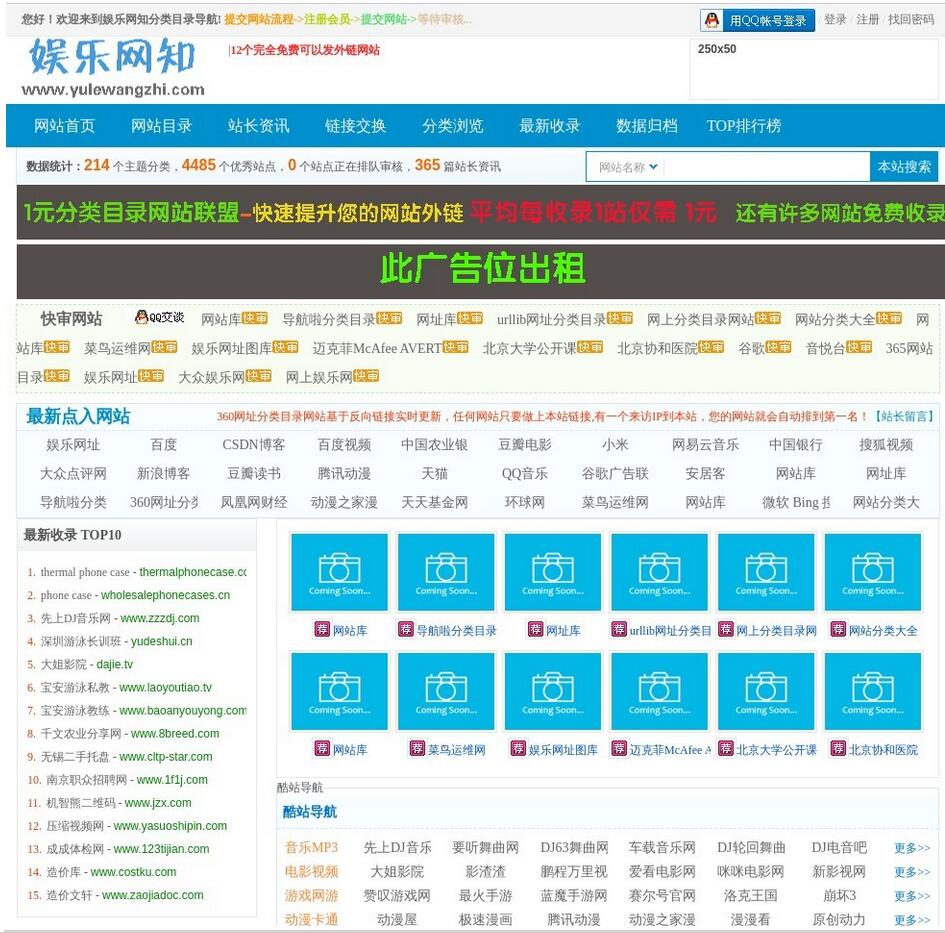Expand the 网站名称 search type dropdown
945x933 pixels.
pyautogui.click(x=628, y=167)
